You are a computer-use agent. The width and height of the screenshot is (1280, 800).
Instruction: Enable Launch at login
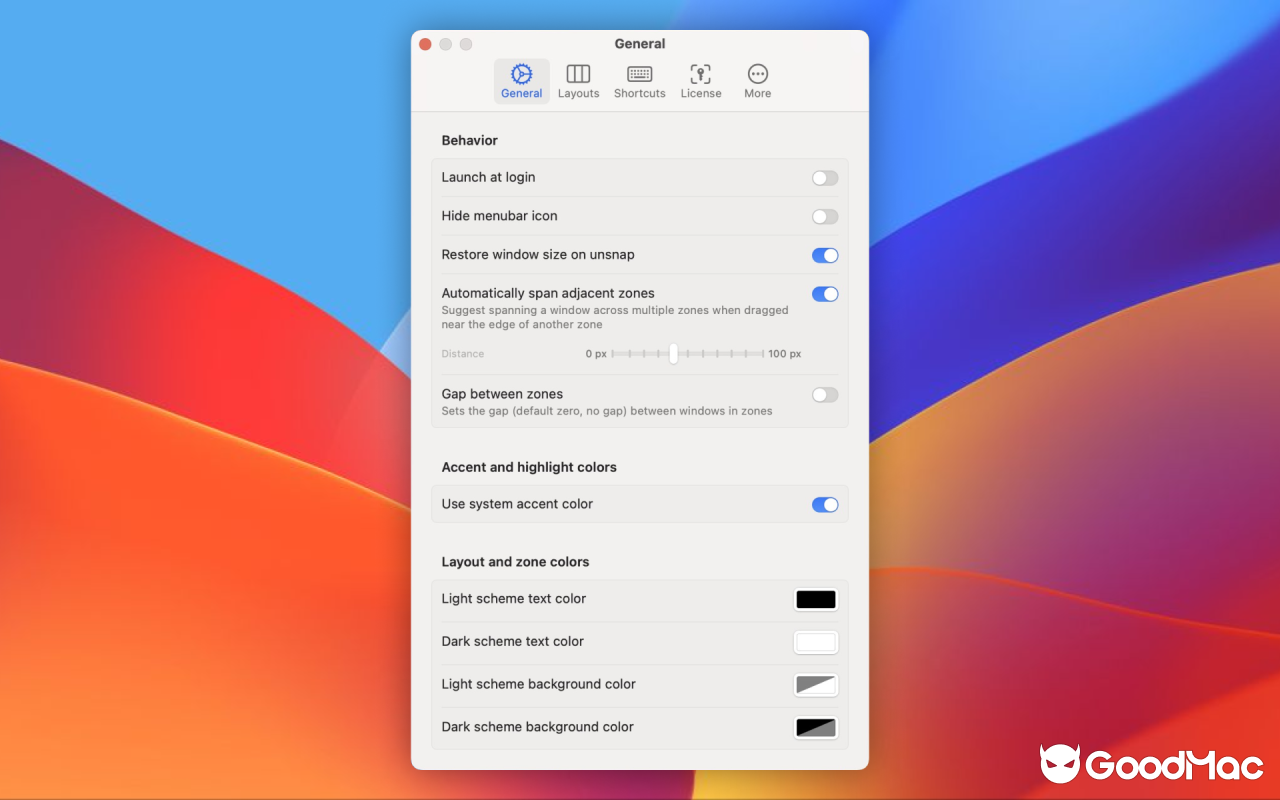point(824,177)
